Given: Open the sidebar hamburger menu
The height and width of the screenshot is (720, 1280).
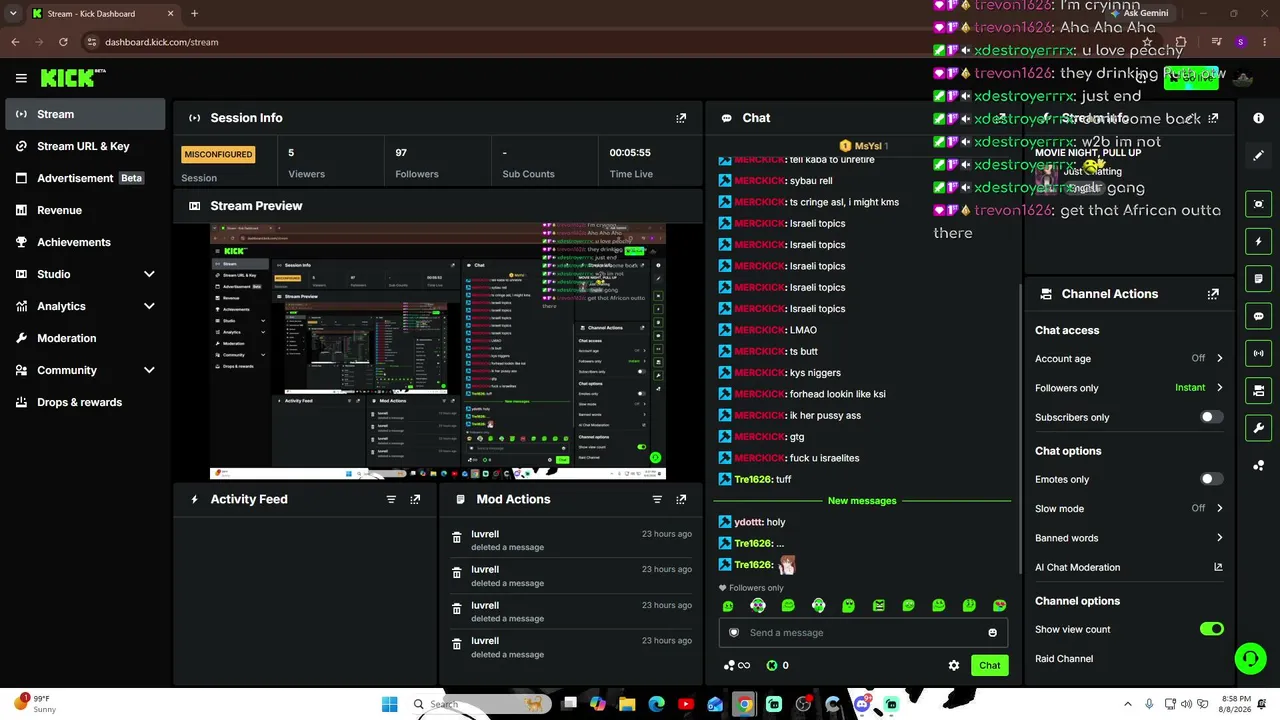Looking at the screenshot, I should point(21,78).
